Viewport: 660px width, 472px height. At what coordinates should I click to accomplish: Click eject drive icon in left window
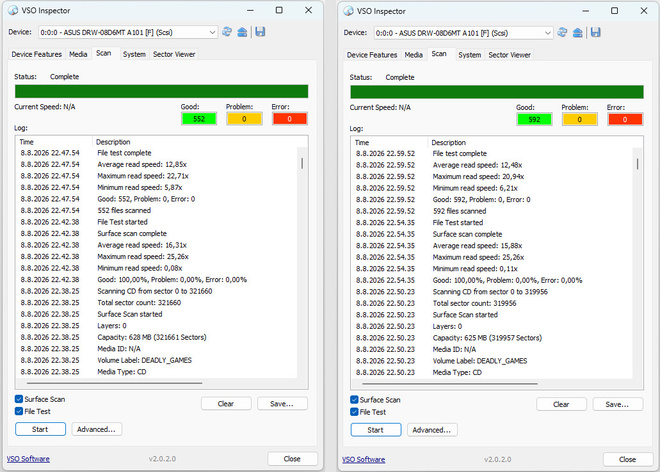[x=242, y=32]
